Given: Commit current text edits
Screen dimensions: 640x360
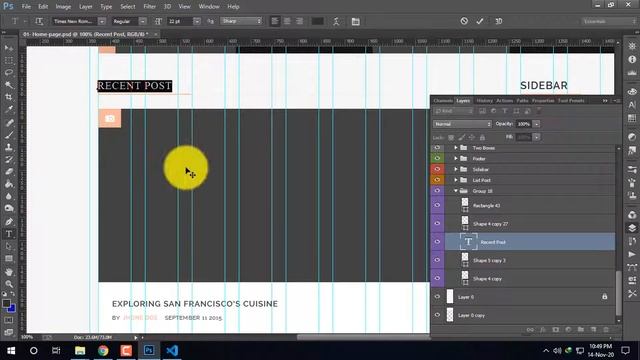Looking at the screenshot, I should (x=480, y=21).
